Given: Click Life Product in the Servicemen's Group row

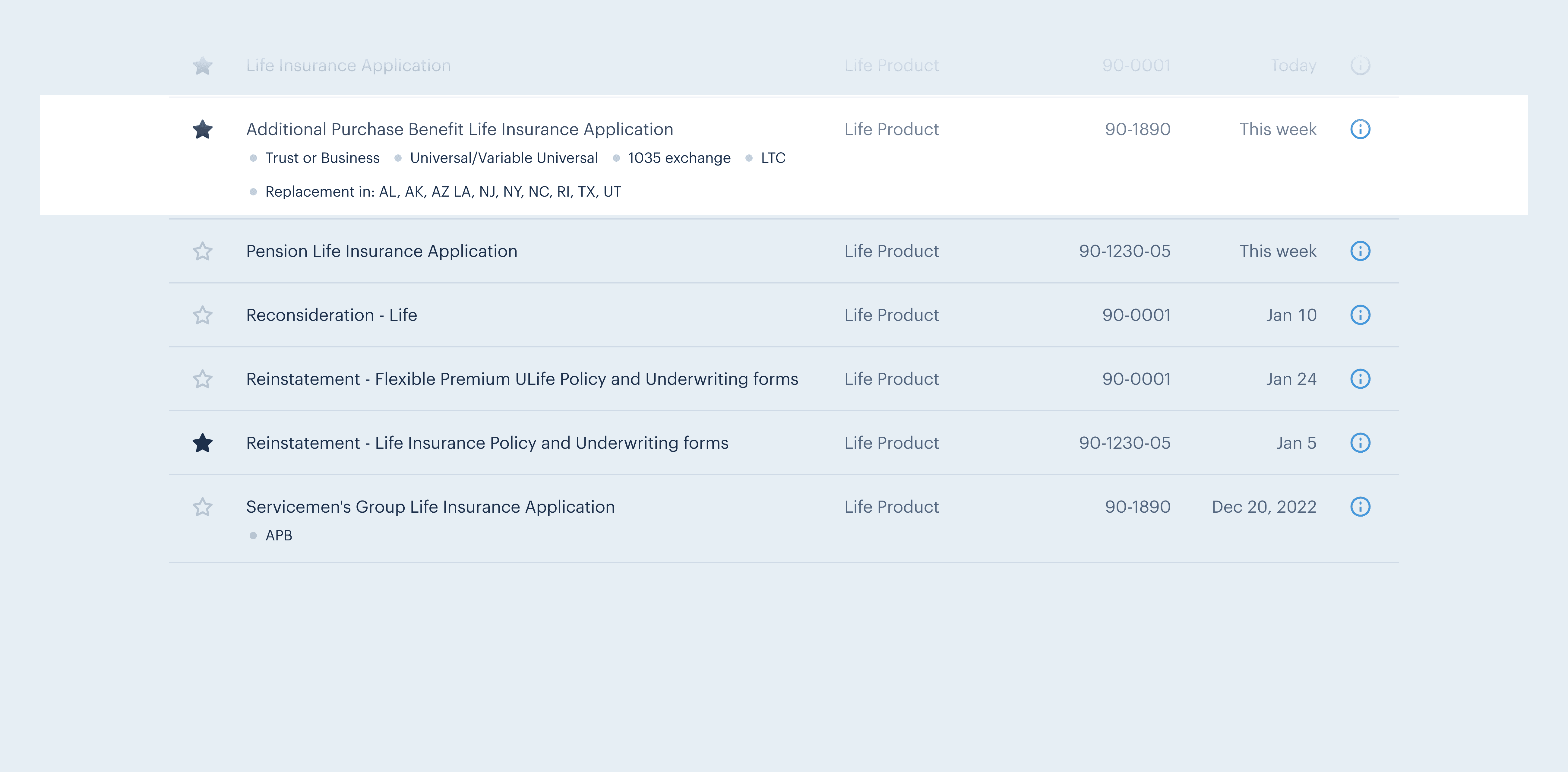Looking at the screenshot, I should pyautogui.click(x=891, y=507).
